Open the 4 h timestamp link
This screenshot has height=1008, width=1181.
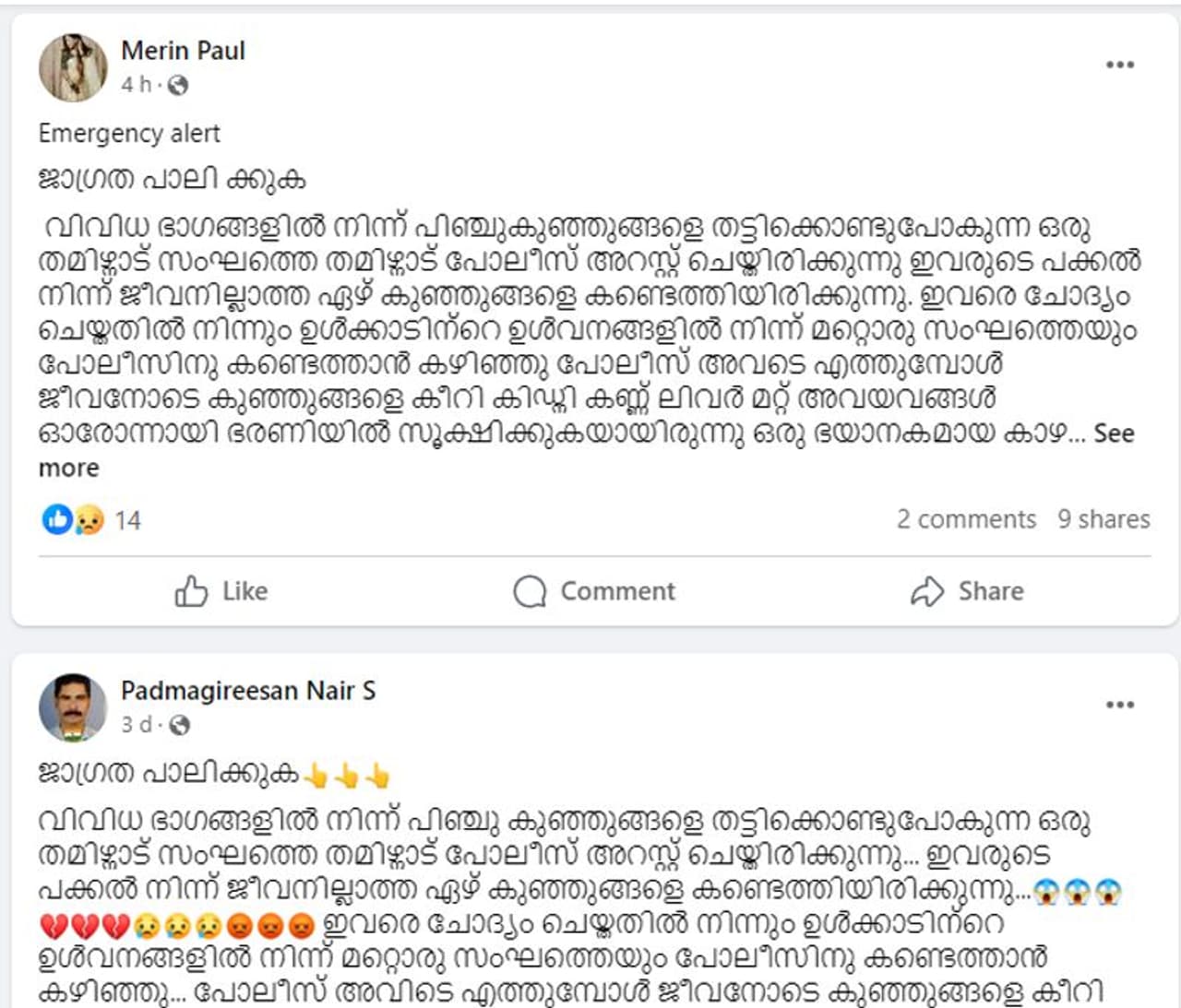[x=135, y=85]
